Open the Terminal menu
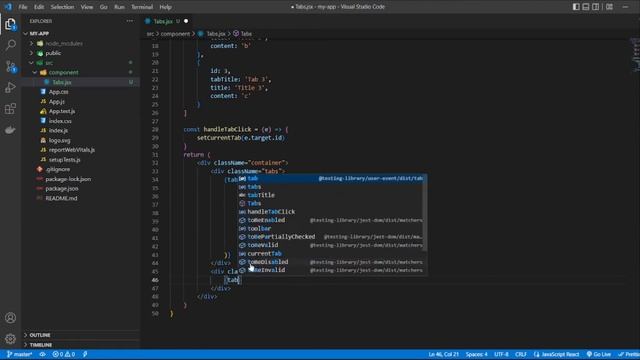The height and width of the screenshot is (360, 640). [x=142, y=7]
